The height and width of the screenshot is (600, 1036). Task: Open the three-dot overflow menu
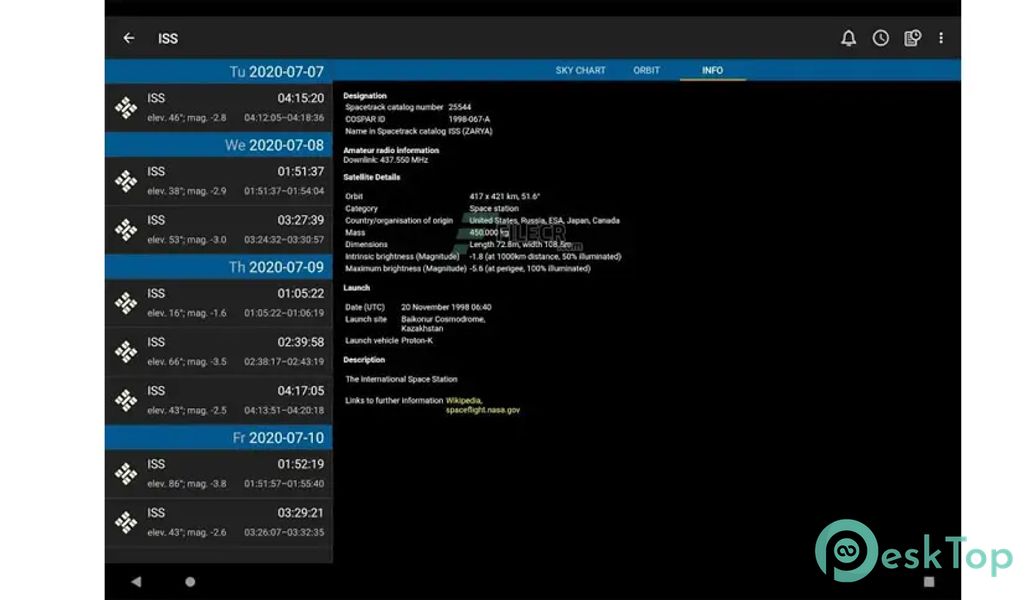(941, 38)
